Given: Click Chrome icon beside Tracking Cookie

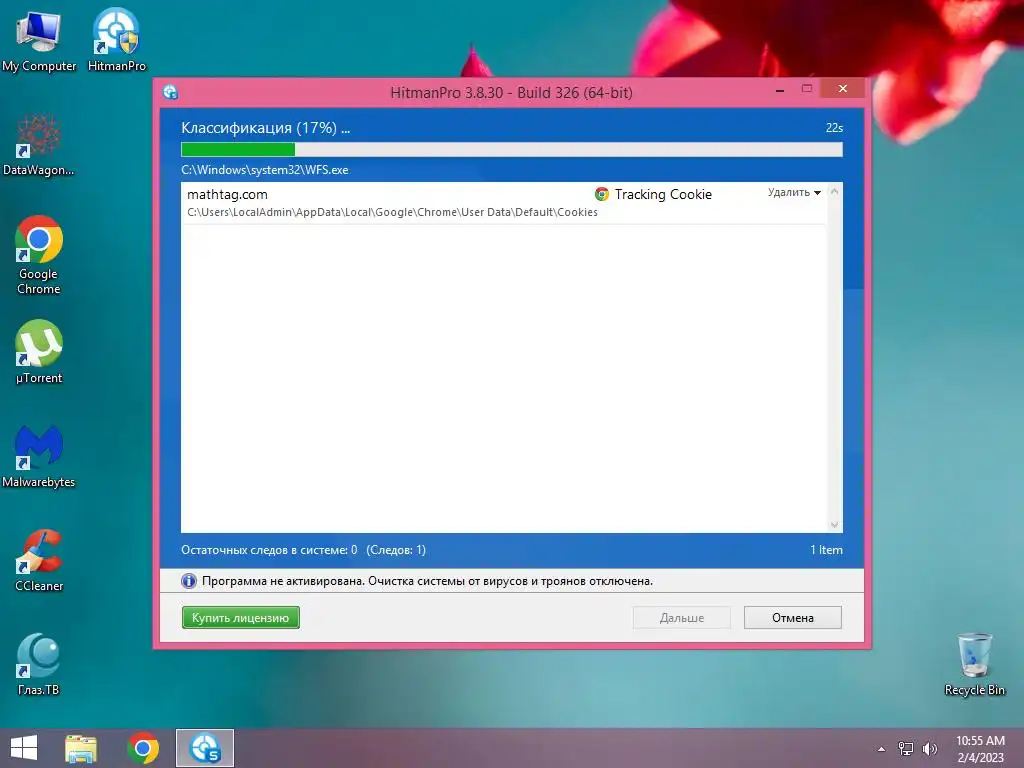Looking at the screenshot, I should 601,194.
